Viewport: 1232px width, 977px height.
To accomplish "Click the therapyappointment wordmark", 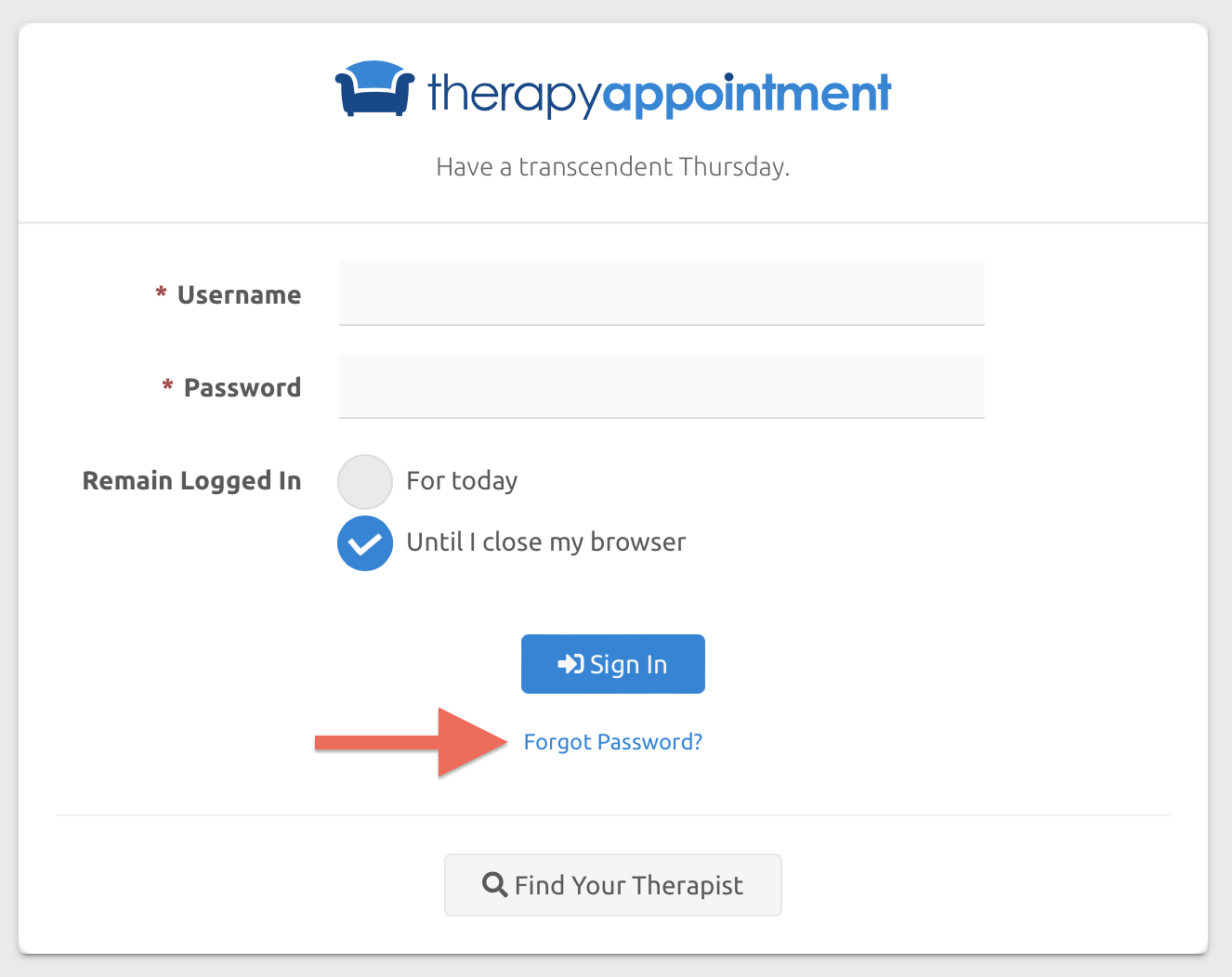I will [x=657, y=92].
